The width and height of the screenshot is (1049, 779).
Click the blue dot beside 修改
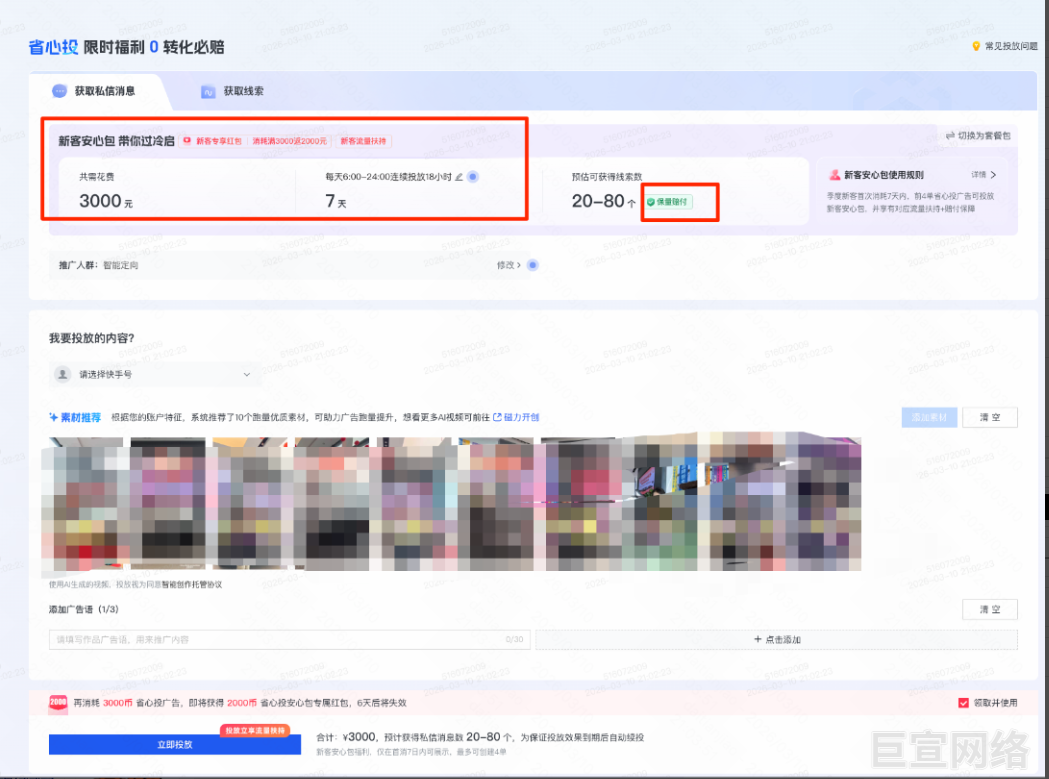tap(533, 265)
